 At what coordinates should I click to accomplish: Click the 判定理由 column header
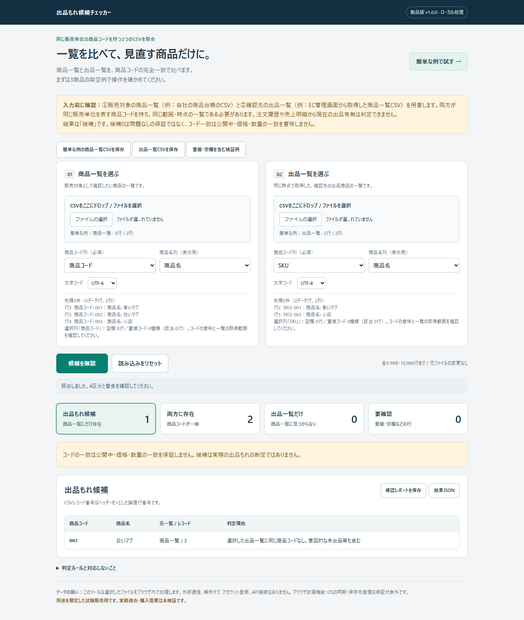(x=236, y=524)
